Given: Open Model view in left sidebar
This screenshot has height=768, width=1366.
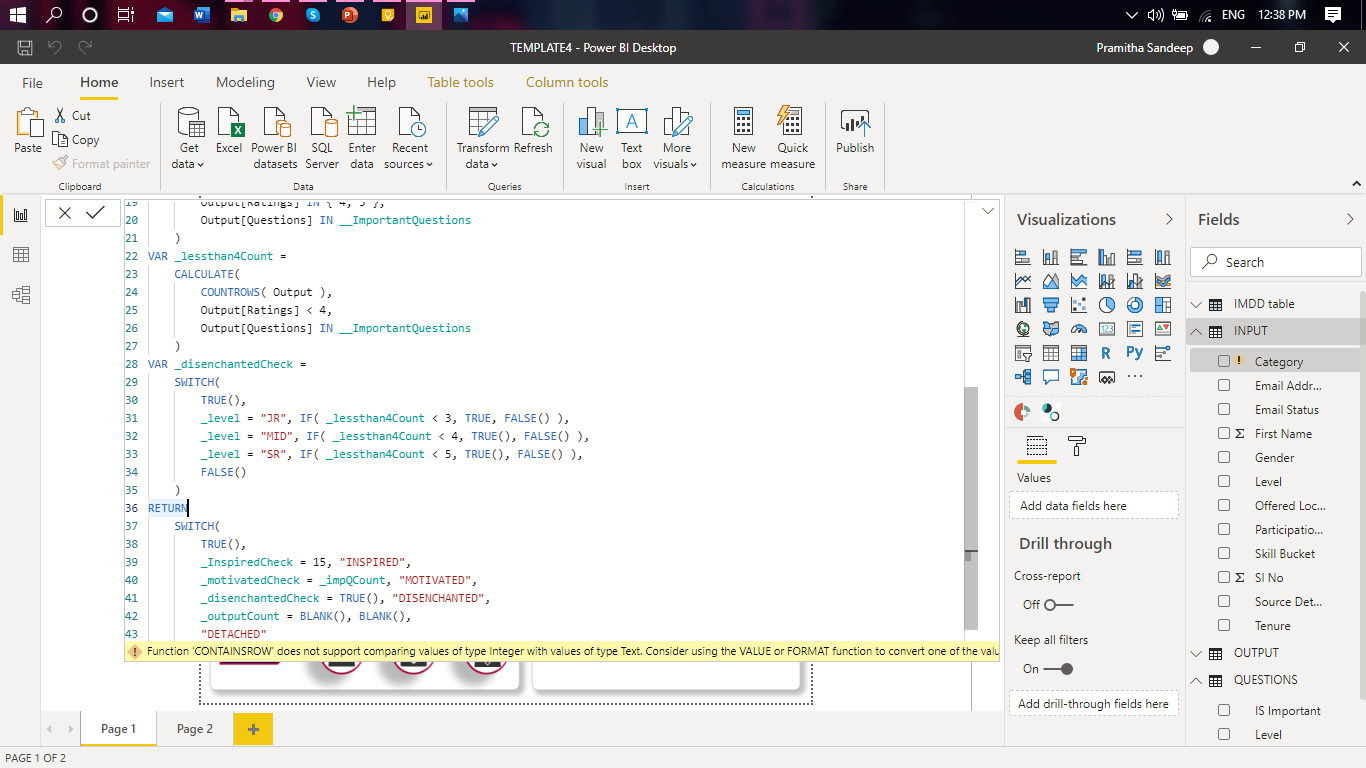Looking at the screenshot, I should (20, 295).
